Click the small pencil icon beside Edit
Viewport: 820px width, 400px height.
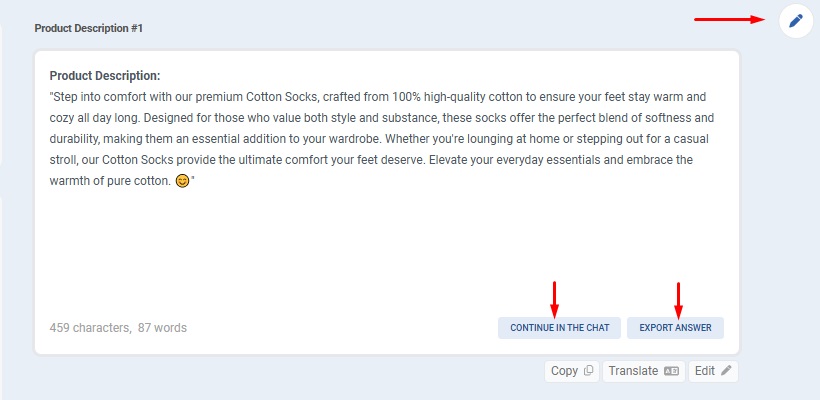coord(726,371)
